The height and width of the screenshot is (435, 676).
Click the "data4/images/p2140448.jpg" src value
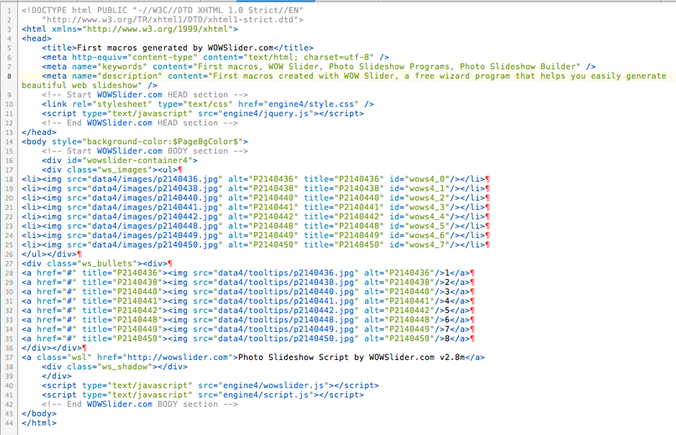point(155,226)
